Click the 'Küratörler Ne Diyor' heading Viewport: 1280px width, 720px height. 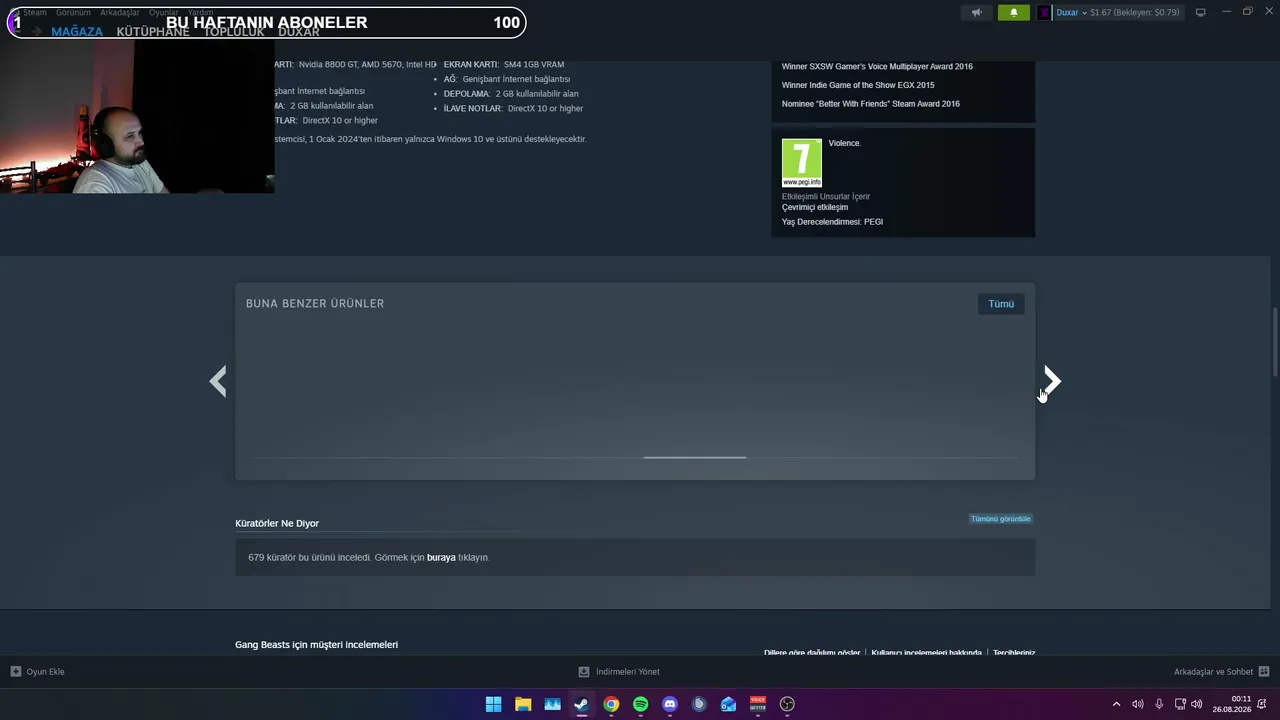click(277, 524)
